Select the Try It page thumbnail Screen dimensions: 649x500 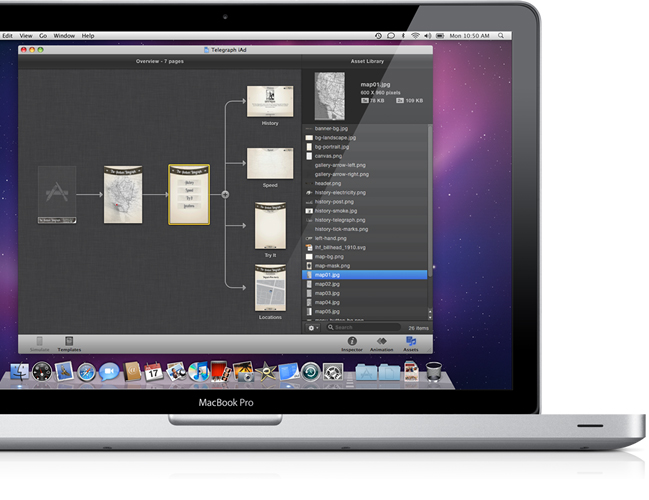coord(270,226)
